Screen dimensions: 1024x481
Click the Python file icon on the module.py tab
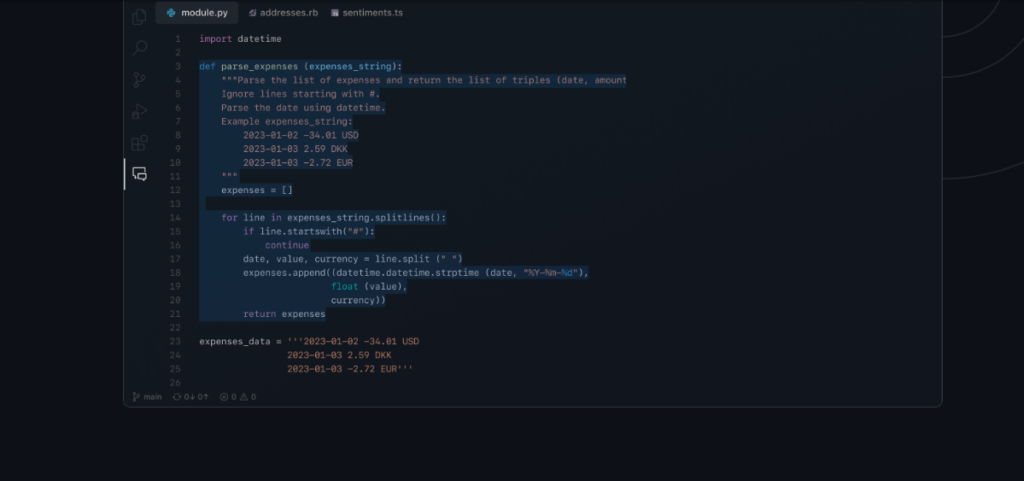tap(171, 12)
